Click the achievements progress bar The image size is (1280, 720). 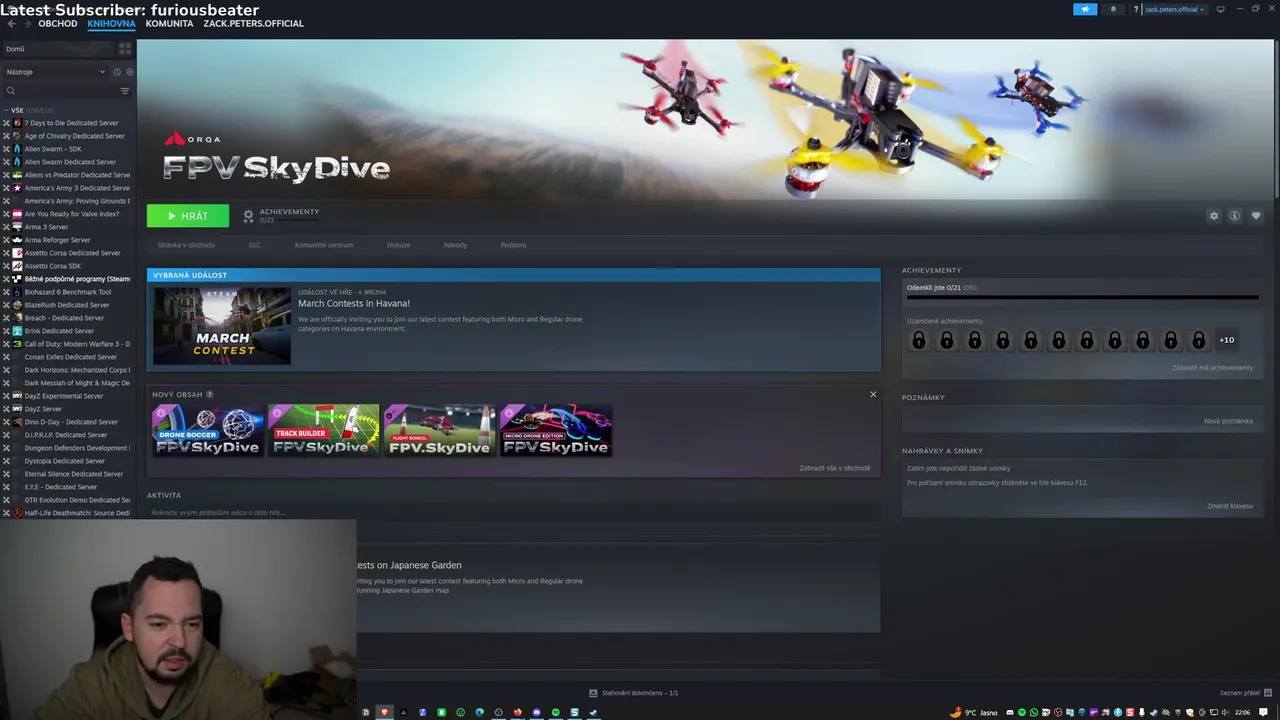point(1082,297)
